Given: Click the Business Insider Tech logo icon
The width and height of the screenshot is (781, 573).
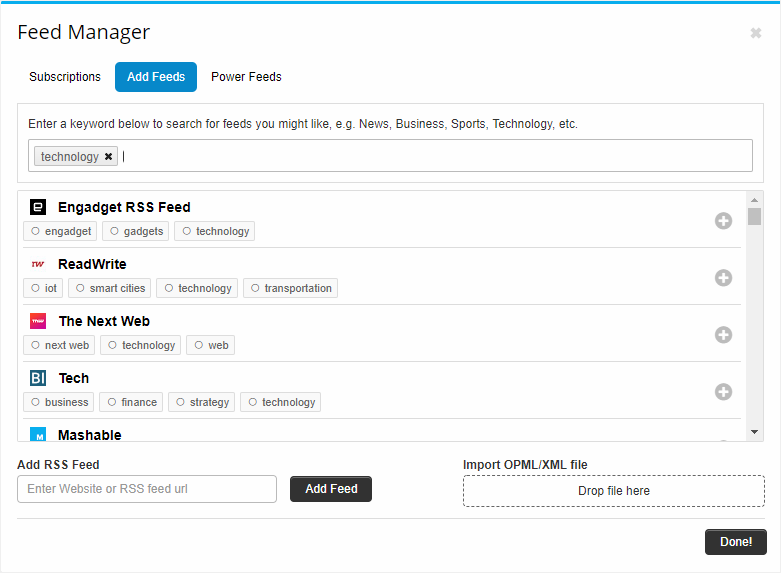Looking at the screenshot, I should pyautogui.click(x=38, y=378).
